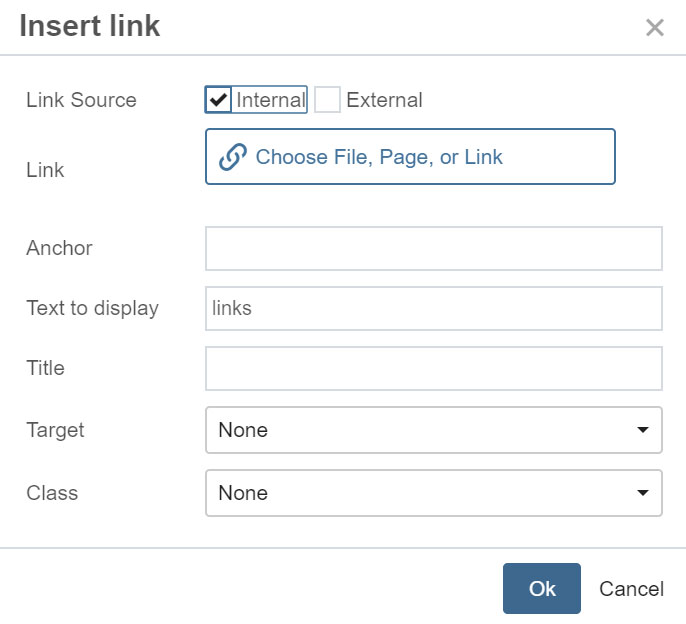
Task: Click the Class dropdown arrow
Action: tap(643, 493)
